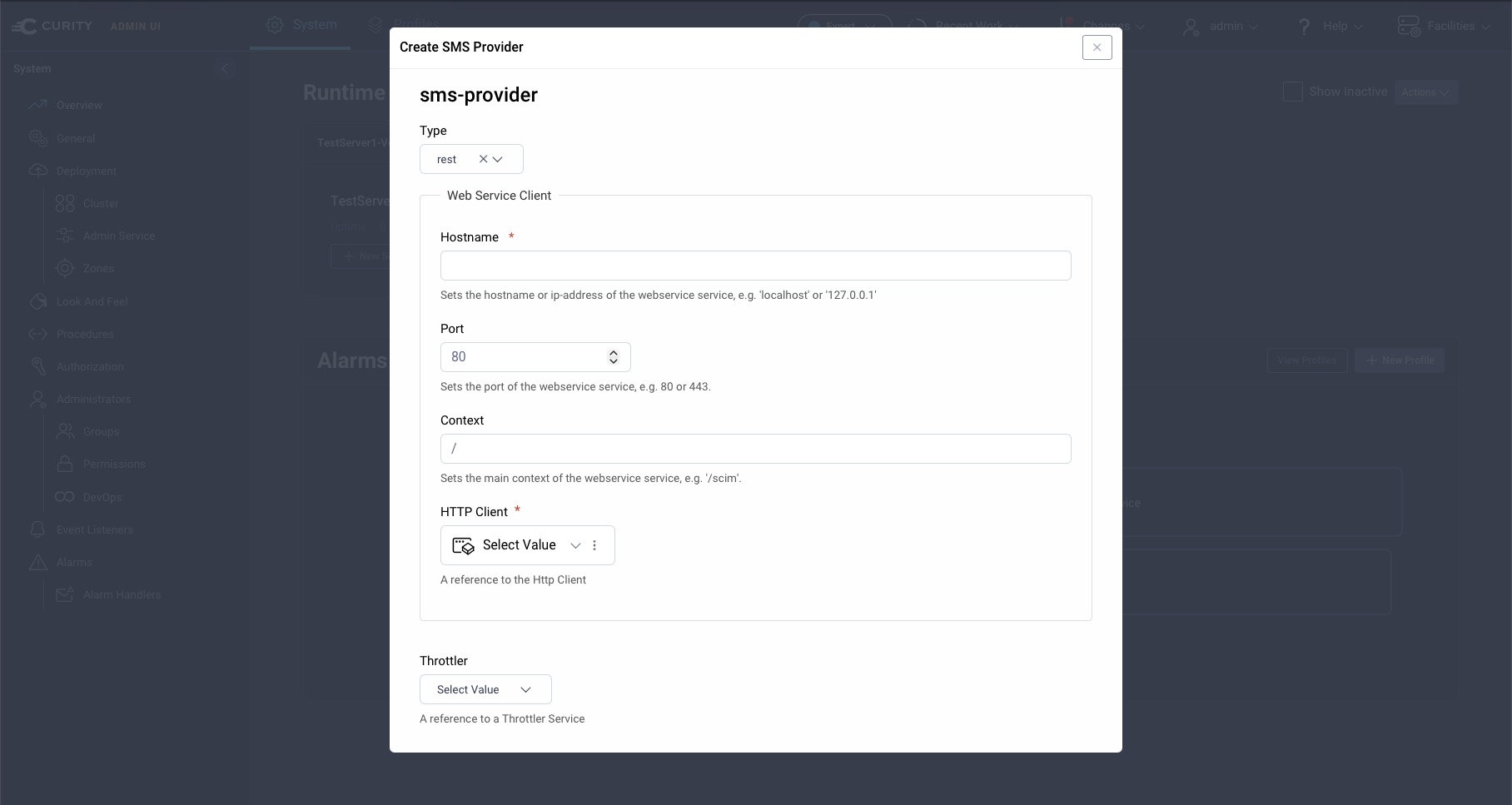Open the Help menu
Viewport: 1512px width, 805px height.
(x=1330, y=26)
